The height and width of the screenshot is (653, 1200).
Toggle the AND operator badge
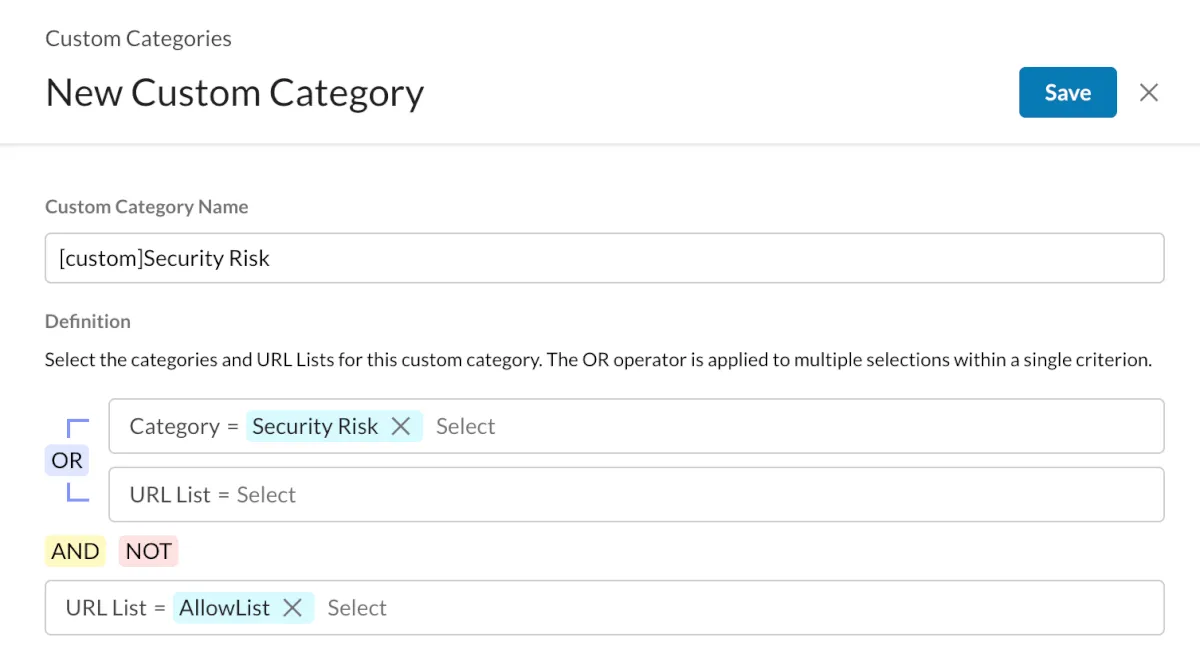(75, 551)
